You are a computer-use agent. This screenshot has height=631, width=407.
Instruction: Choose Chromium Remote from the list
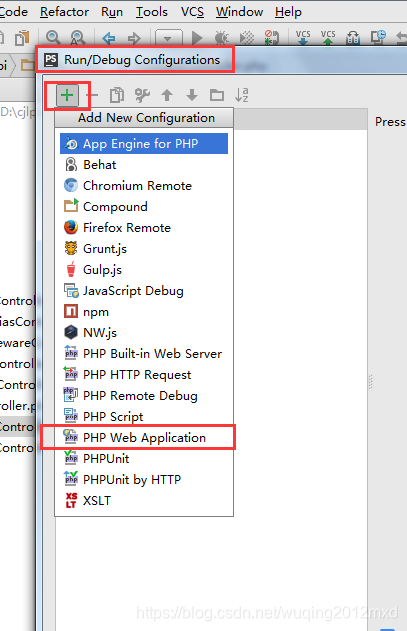pyautogui.click(x=144, y=186)
